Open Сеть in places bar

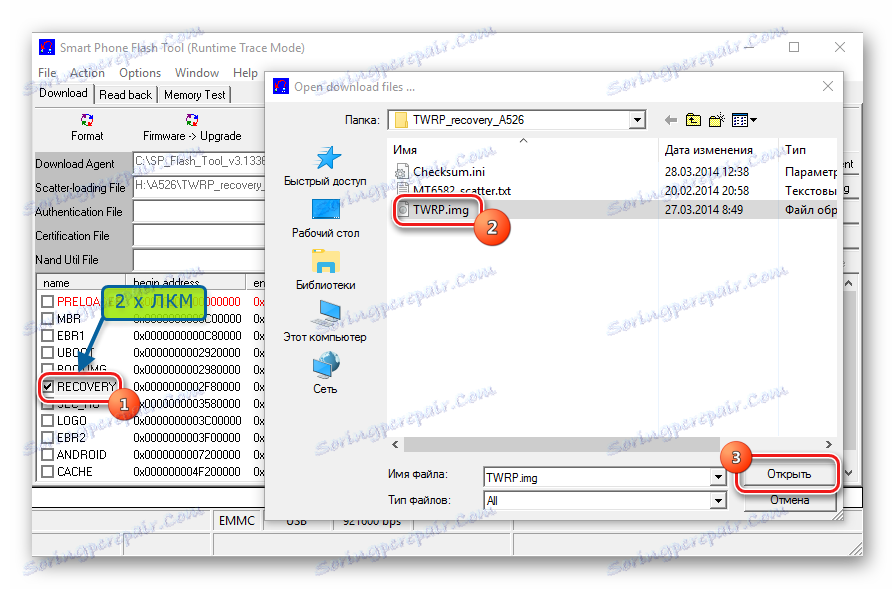coord(325,373)
